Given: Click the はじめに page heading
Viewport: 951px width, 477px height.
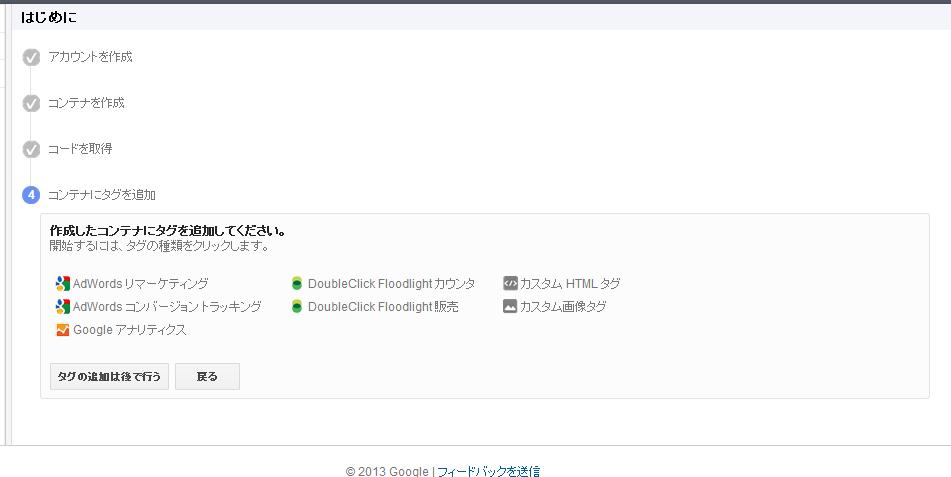Looking at the screenshot, I should pos(49,18).
